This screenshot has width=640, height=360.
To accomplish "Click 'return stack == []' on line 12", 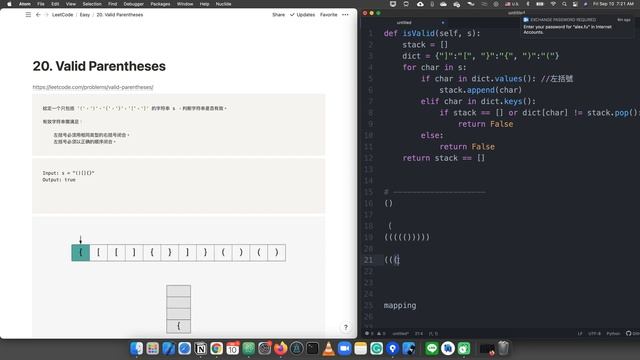I will pyautogui.click(x=444, y=158).
